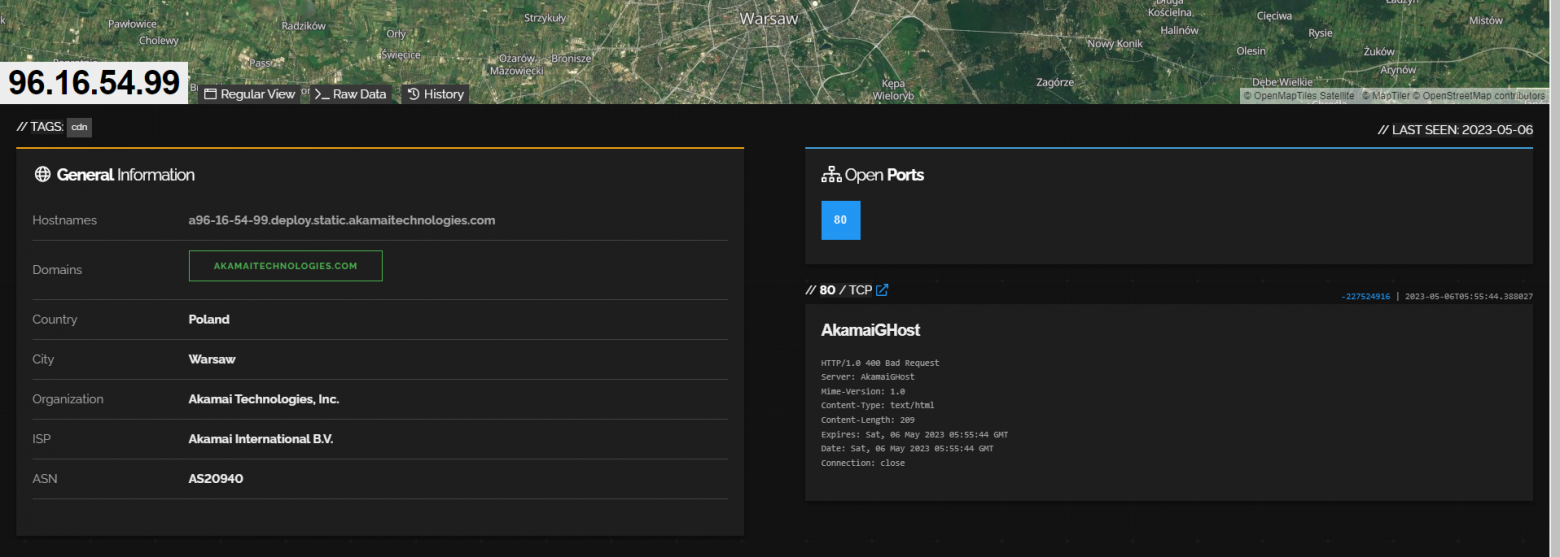Image resolution: width=1560 pixels, height=557 pixels.
Task: Select the City value Warsaw
Action: (x=212, y=359)
